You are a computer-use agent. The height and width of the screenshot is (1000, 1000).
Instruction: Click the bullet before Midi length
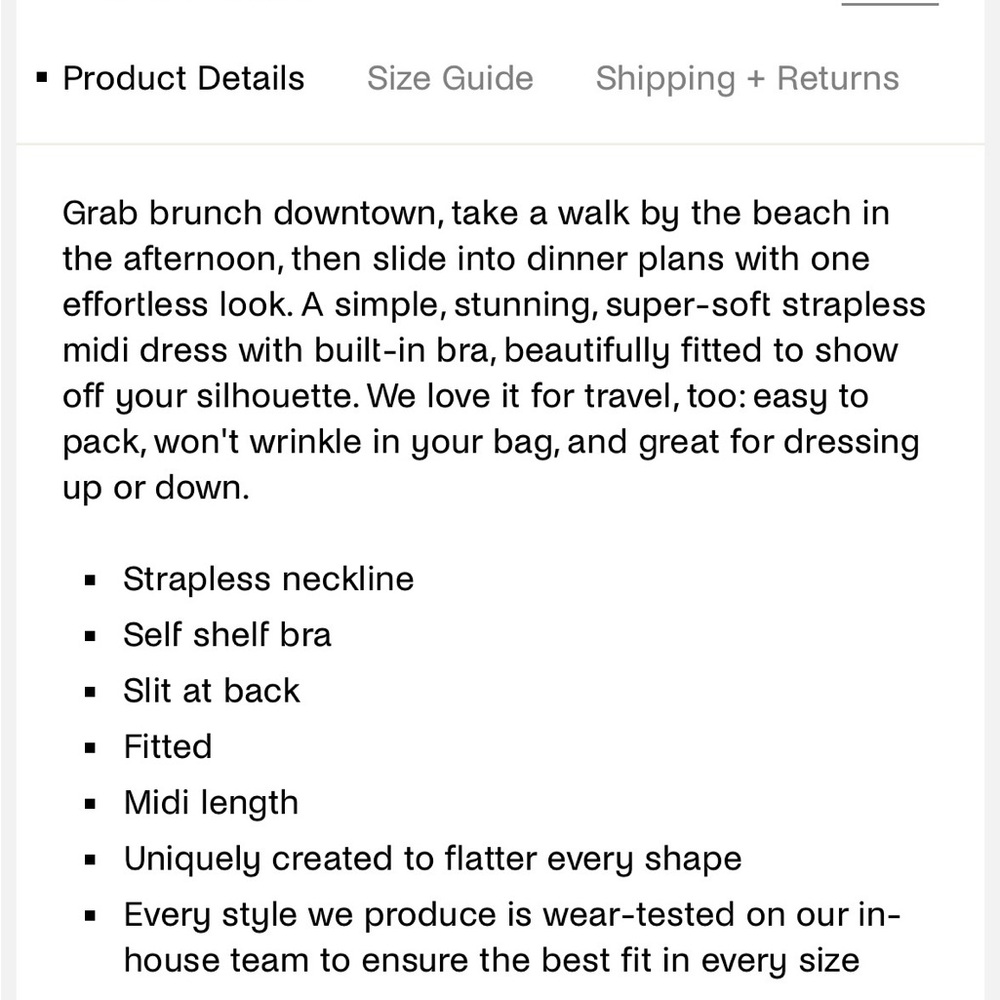click(x=91, y=804)
